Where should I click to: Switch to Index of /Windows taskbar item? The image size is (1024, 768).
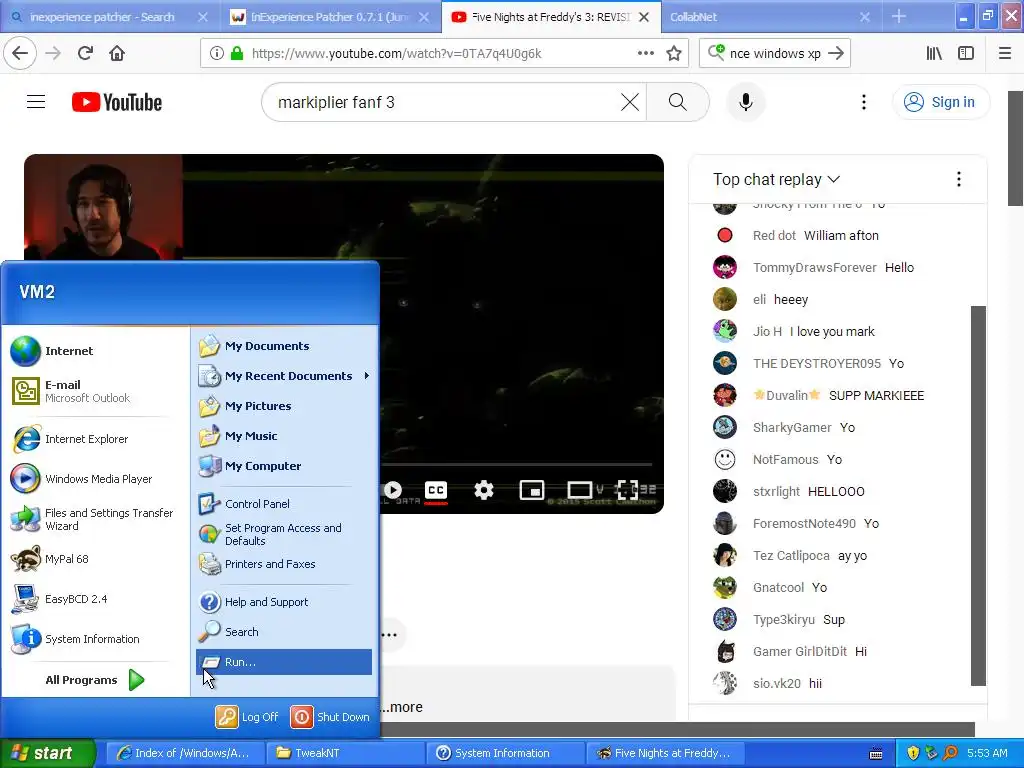pyautogui.click(x=185, y=753)
